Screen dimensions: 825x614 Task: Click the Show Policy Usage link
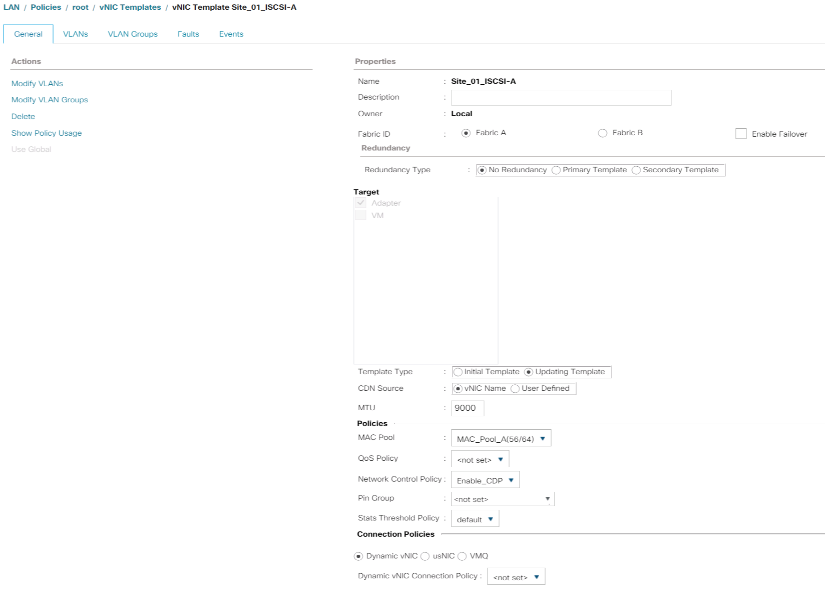46,133
